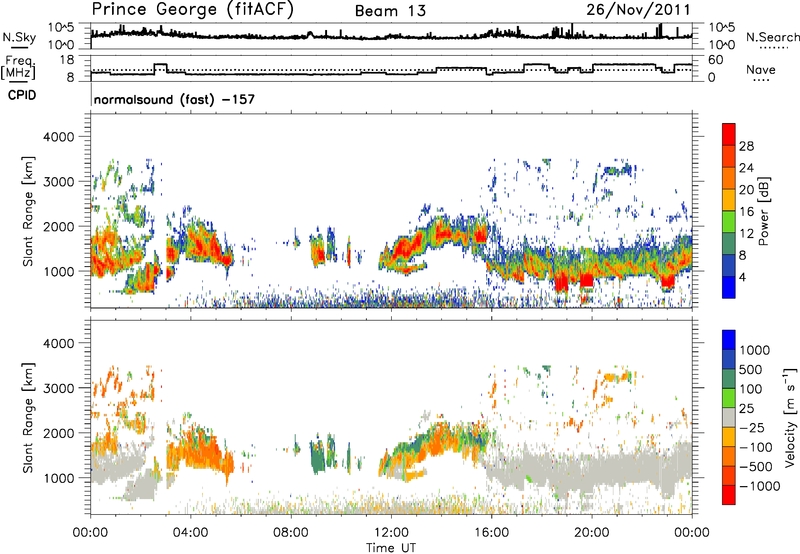Viewport: 800px width, 554px height.
Task: Click the date '26/Nov/2011' in the header
Action: point(638,9)
